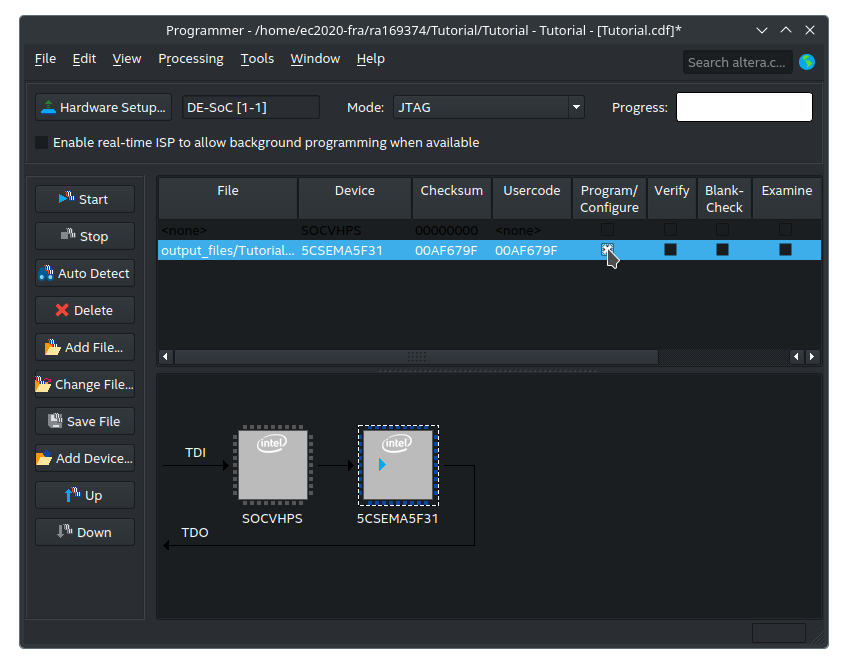Image resolution: width=848 pixels, height=672 pixels.
Task: Toggle Blank-Check for SOCVHPS row
Action: click(723, 230)
